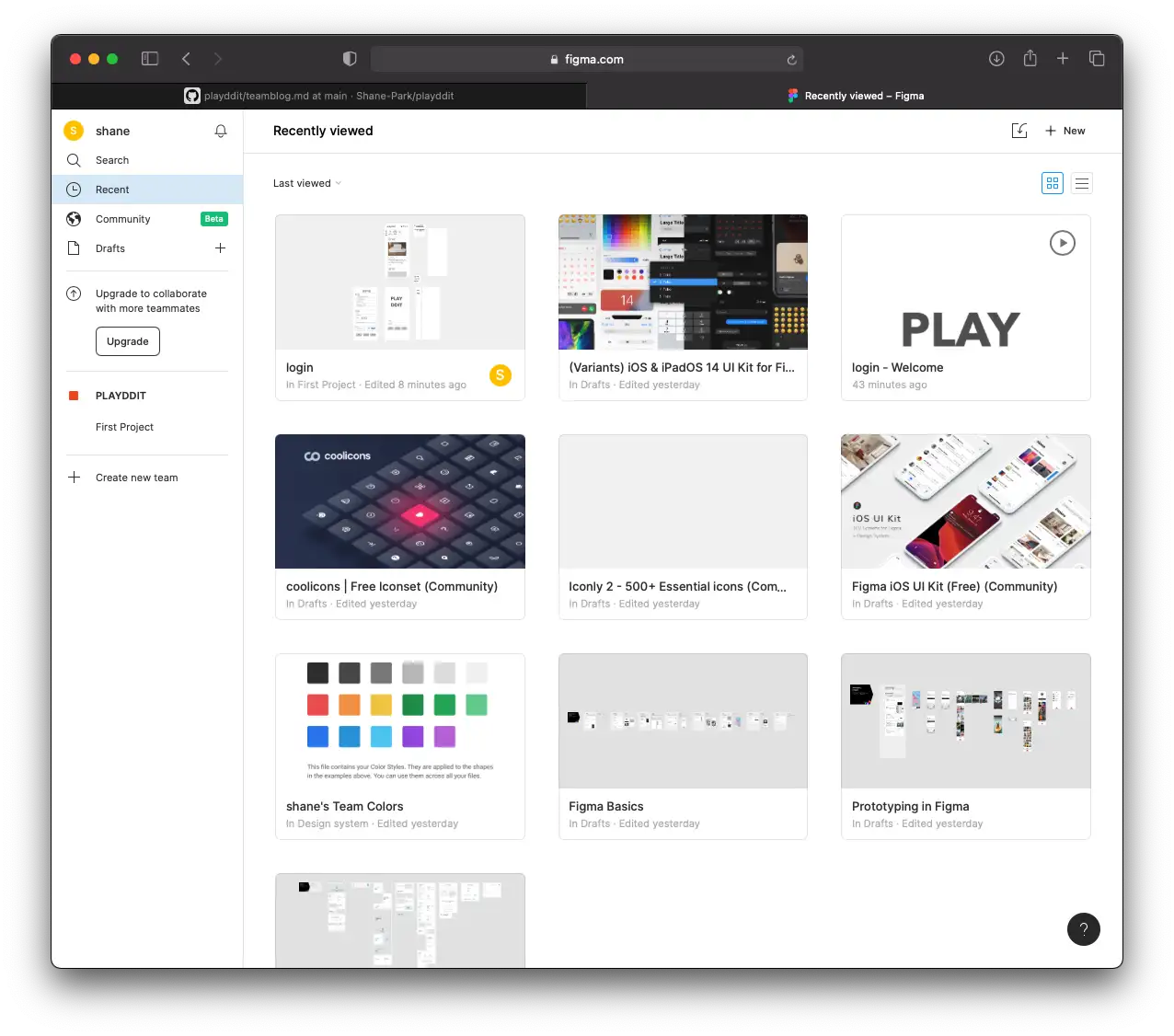This screenshot has width=1174, height=1036.
Task: Open the Figma iOS UI Kit thumbnail
Action: [966, 501]
